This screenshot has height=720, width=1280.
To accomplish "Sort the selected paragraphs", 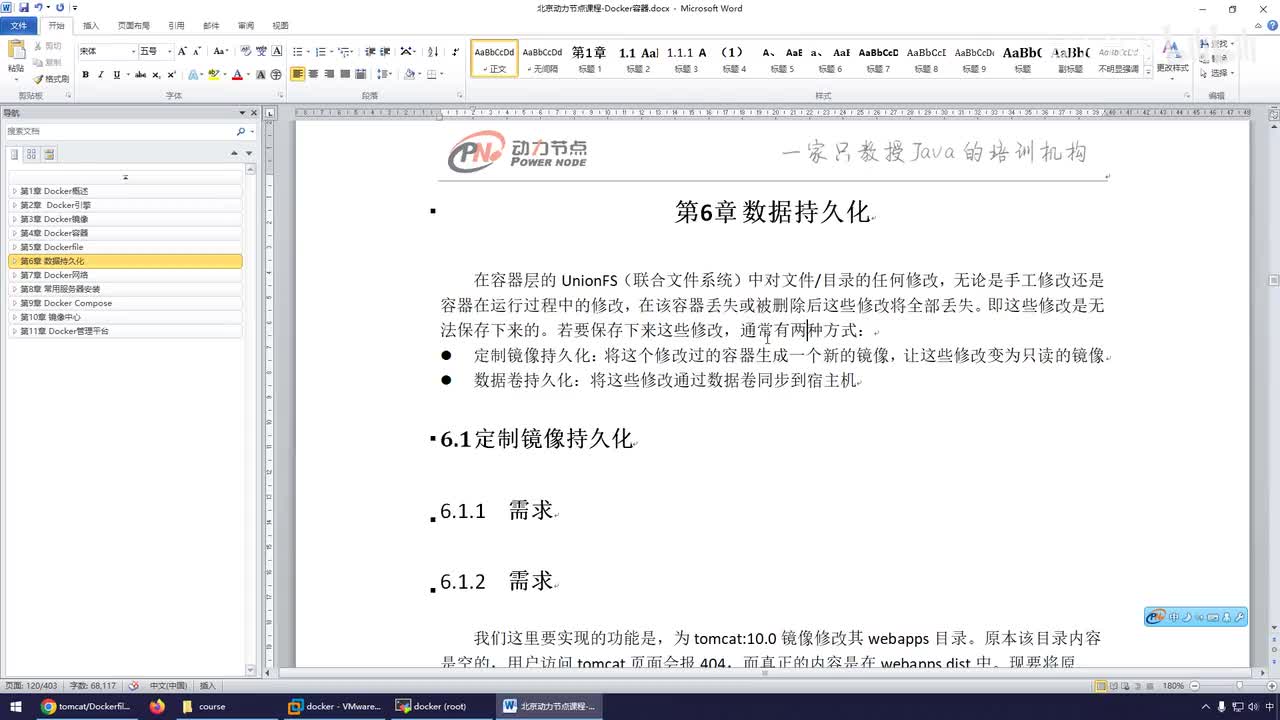I will pos(433,51).
